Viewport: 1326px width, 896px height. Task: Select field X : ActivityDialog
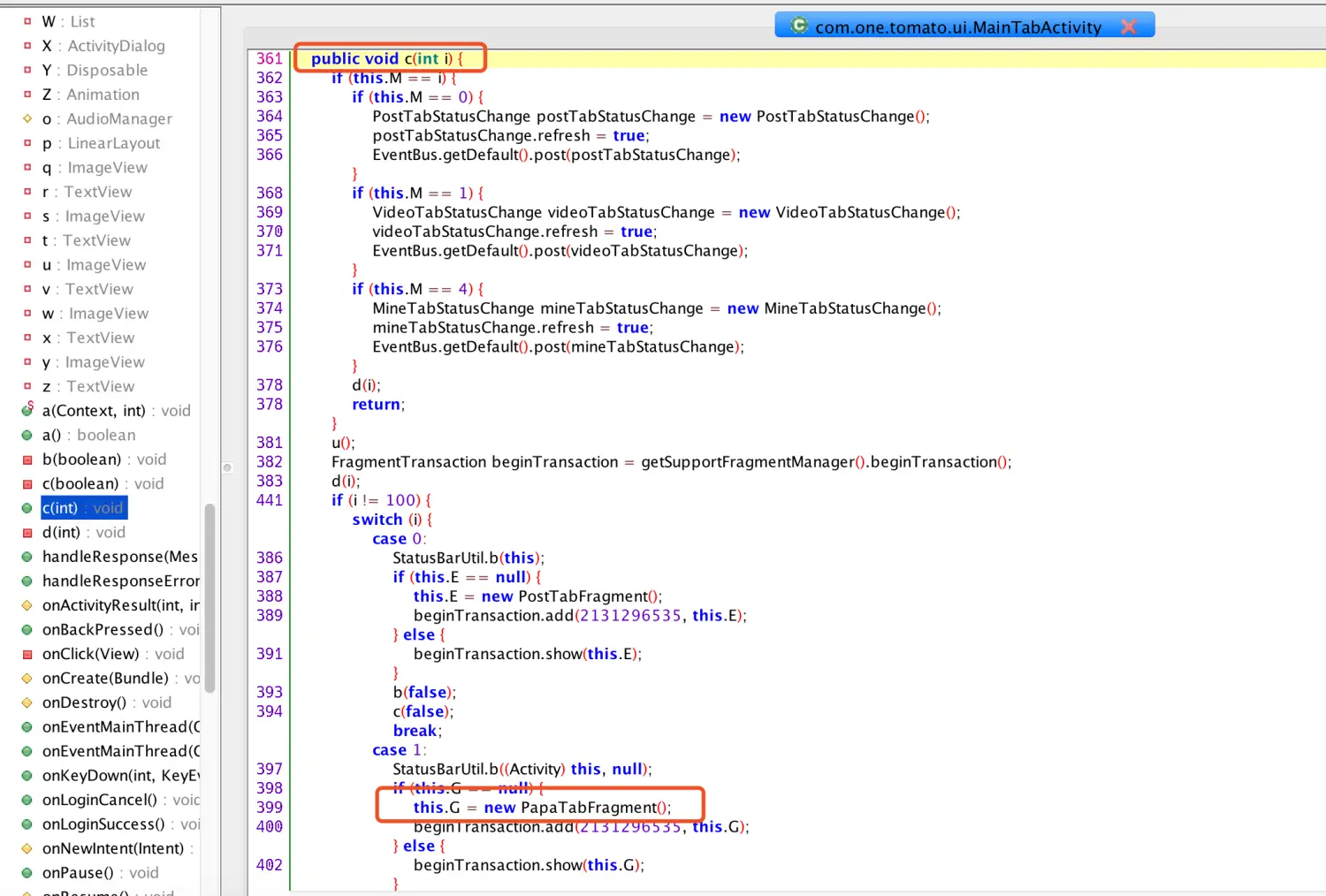click(x=103, y=46)
